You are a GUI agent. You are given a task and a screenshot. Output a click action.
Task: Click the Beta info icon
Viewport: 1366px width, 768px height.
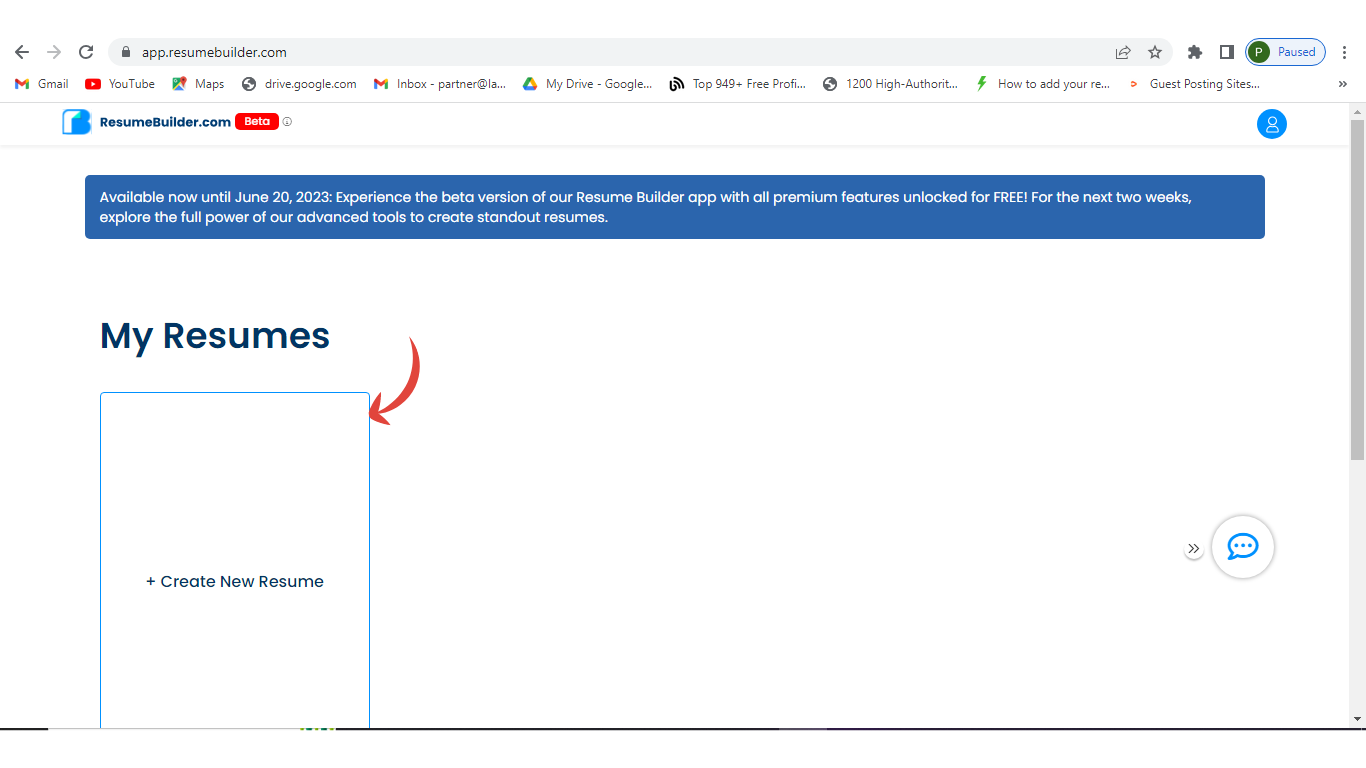click(287, 122)
